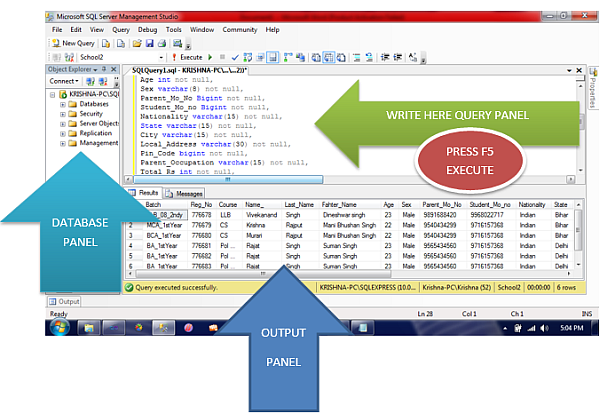The width and height of the screenshot is (600, 413).
Task: Toggle IntelliSense Enabled in the toolbar
Action: pyautogui.click(x=272, y=57)
